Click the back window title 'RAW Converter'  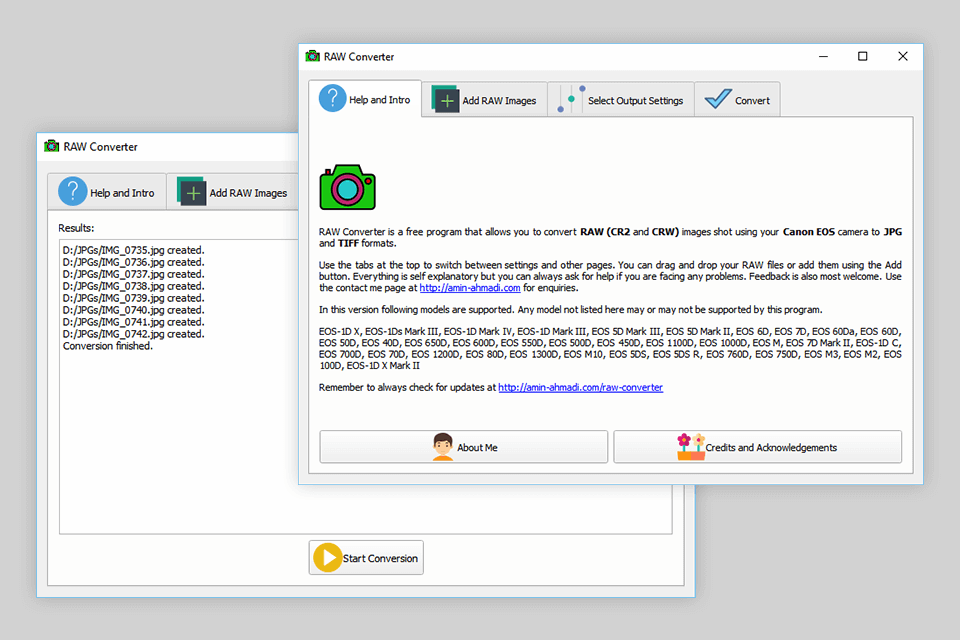coord(100,147)
